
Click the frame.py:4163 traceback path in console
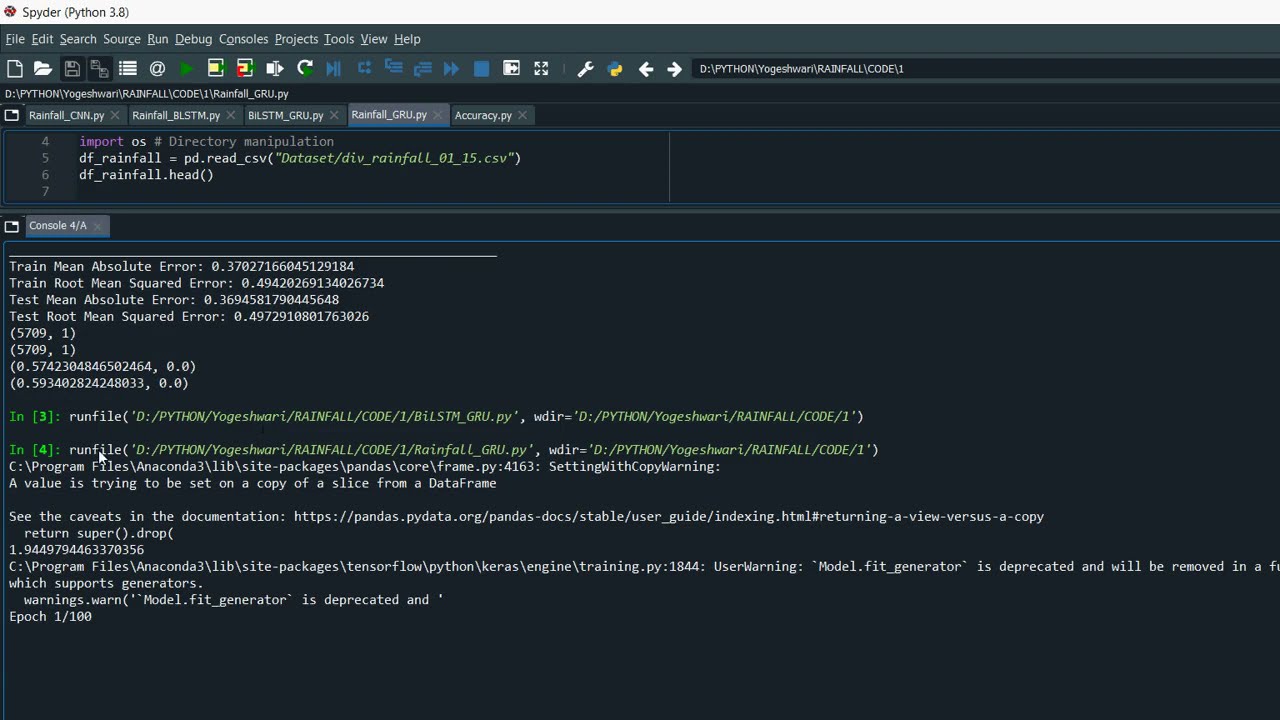(x=275, y=467)
